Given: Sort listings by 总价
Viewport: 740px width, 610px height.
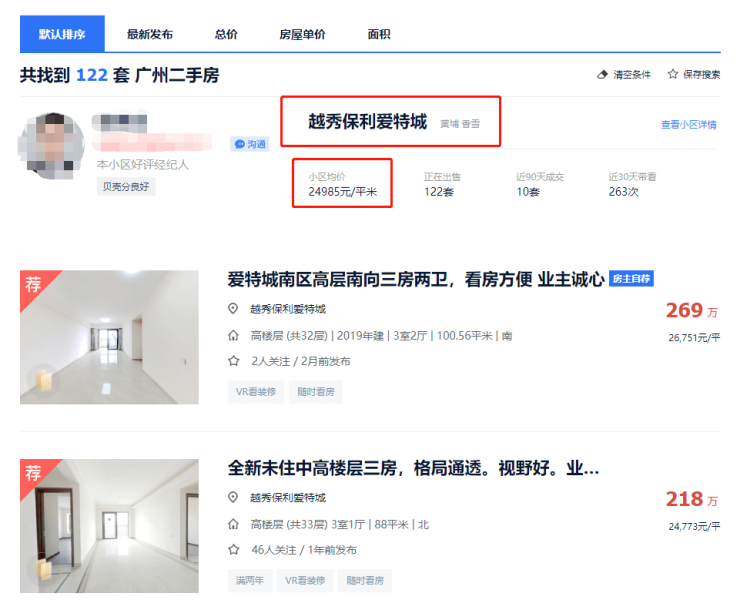Looking at the screenshot, I should [226, 34].
